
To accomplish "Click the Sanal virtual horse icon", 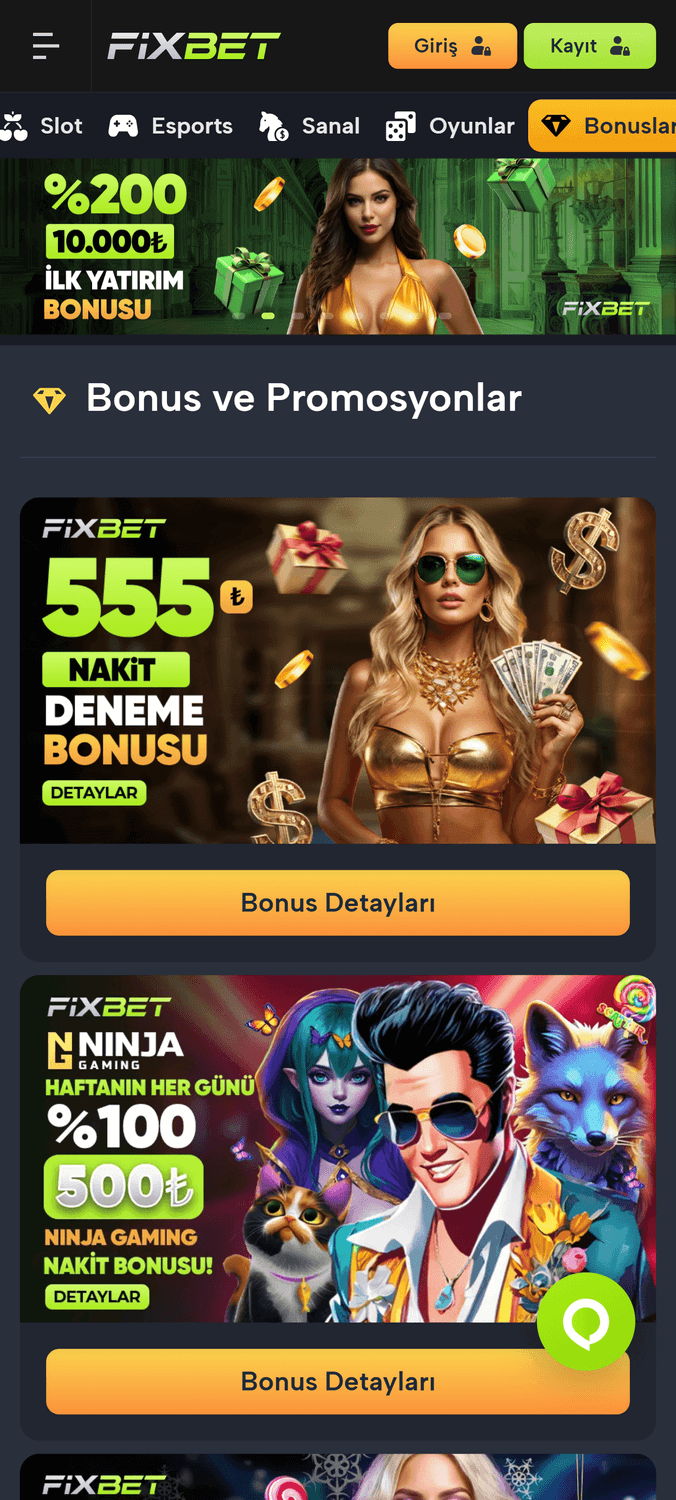I will [x=273, y=126].
